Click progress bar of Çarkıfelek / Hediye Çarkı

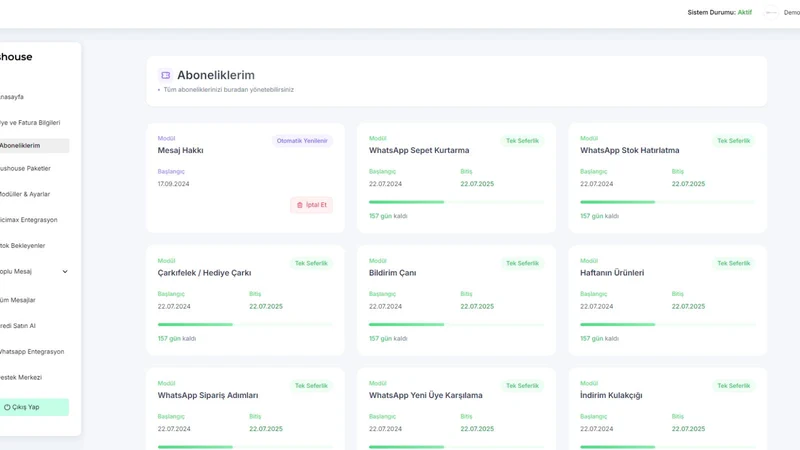tap(245, 324)
